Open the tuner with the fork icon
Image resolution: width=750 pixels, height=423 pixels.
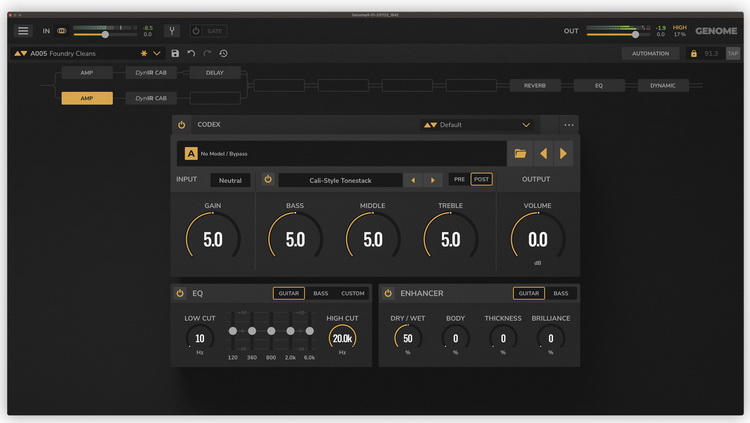(x=172, y=31)
